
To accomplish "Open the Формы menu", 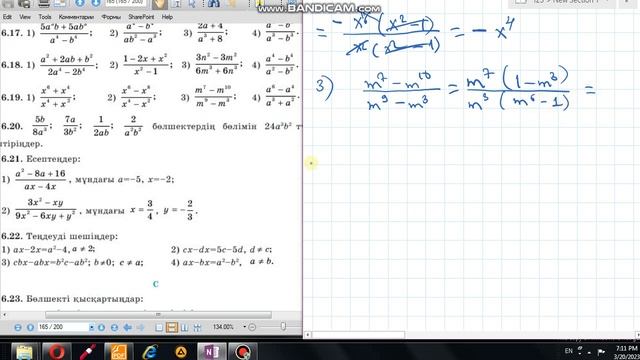I will tap(111, 17).
